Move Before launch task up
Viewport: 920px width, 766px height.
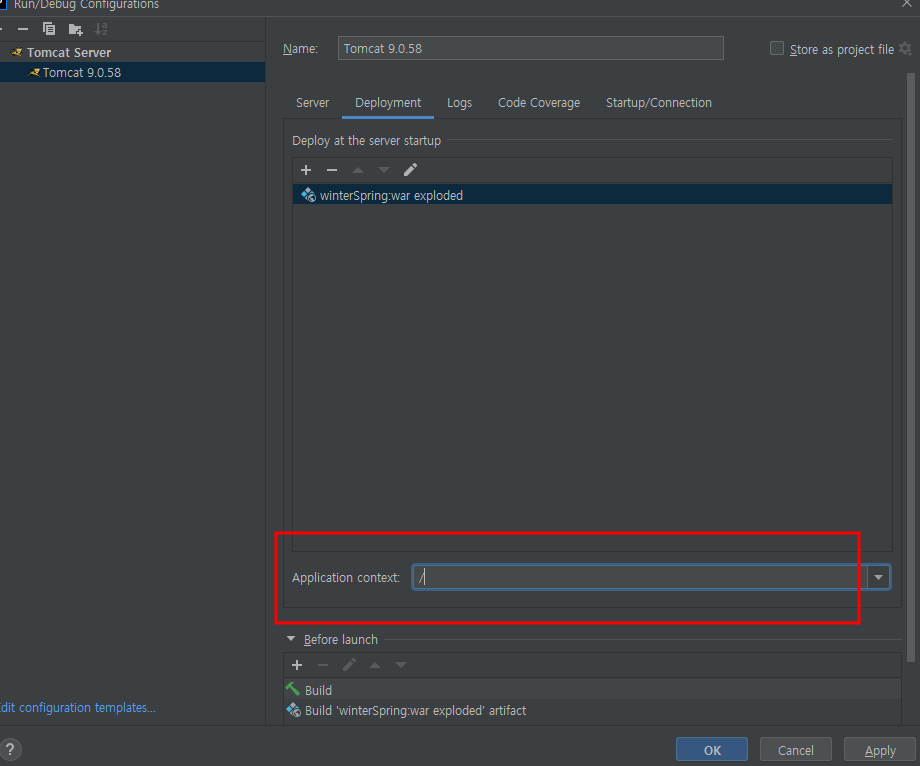point(375,665)
